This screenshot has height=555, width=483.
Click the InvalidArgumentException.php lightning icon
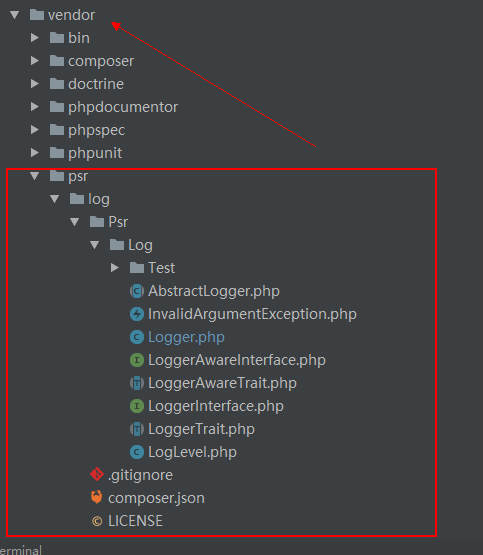coord(137,314)
